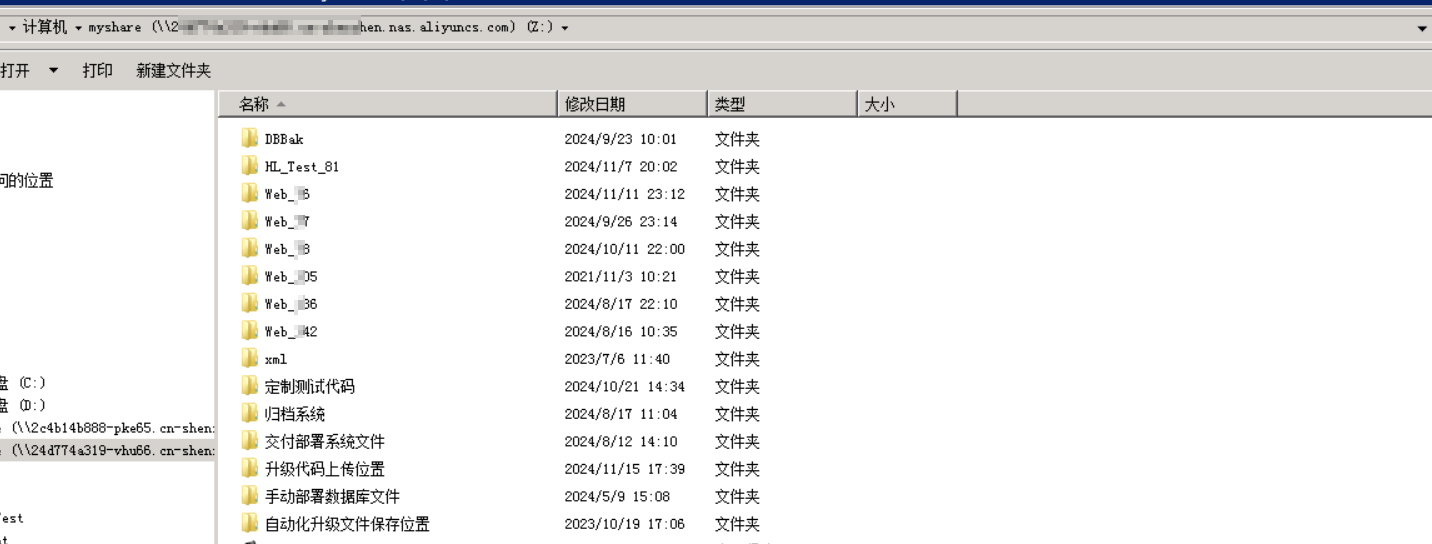Select the 升级代码上传位置 folder icon
The image size is (1432, 544).
coord(249,468)
